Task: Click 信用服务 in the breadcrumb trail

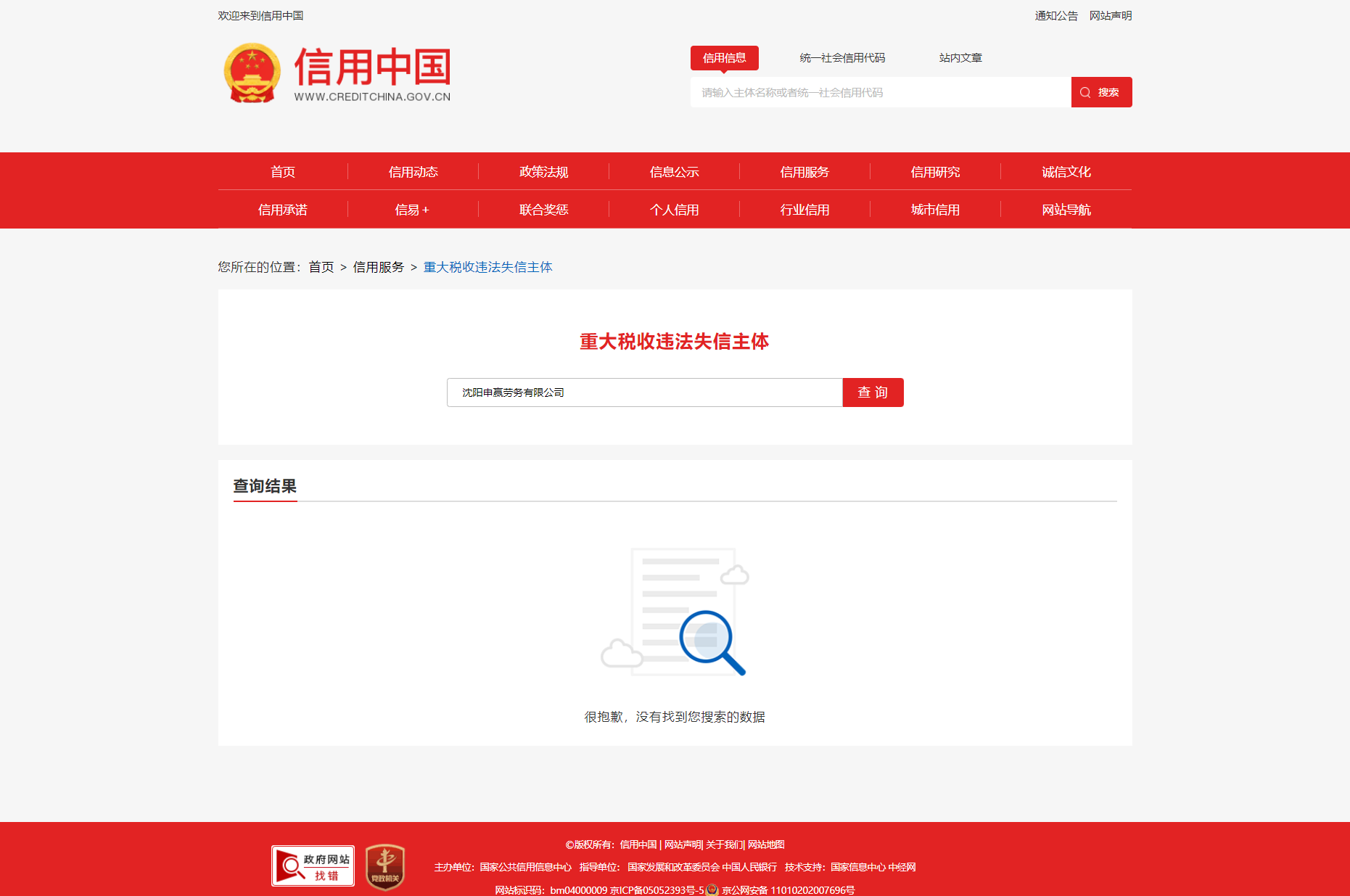Action: (379, 267)
